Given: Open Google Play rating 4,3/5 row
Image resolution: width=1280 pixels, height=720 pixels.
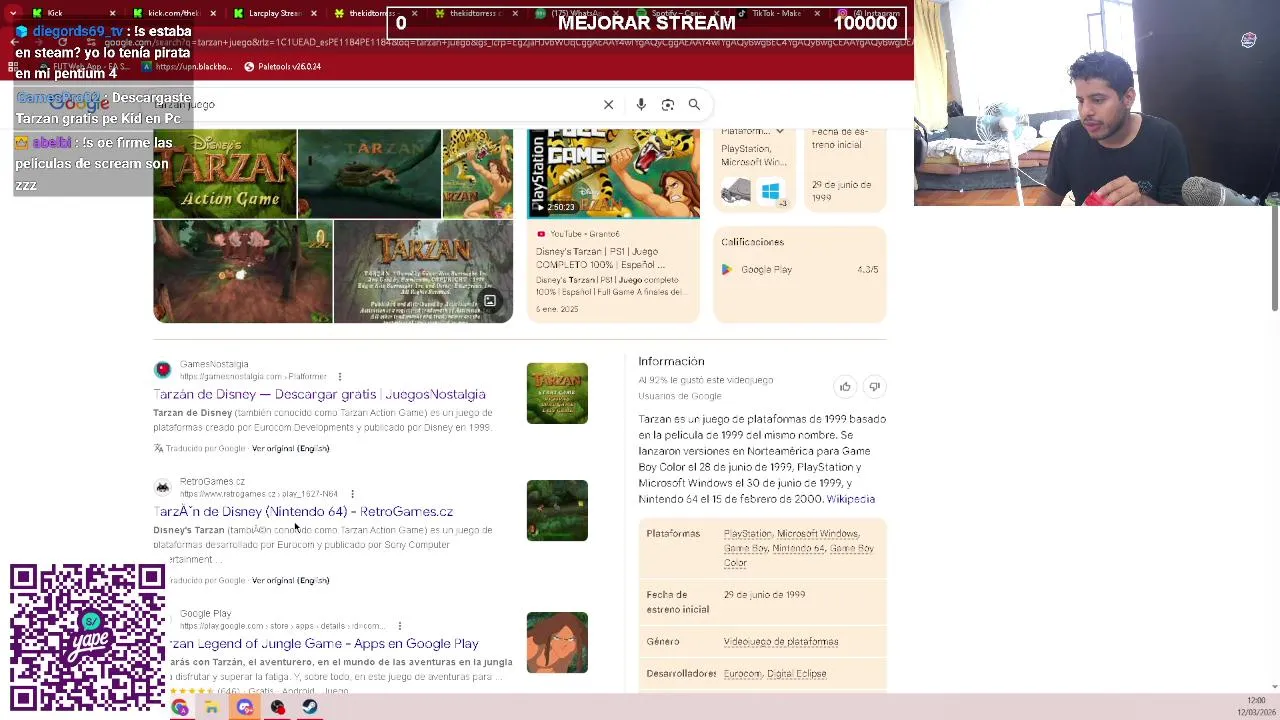Looking at the screenshot, I should tap(800, 269).
